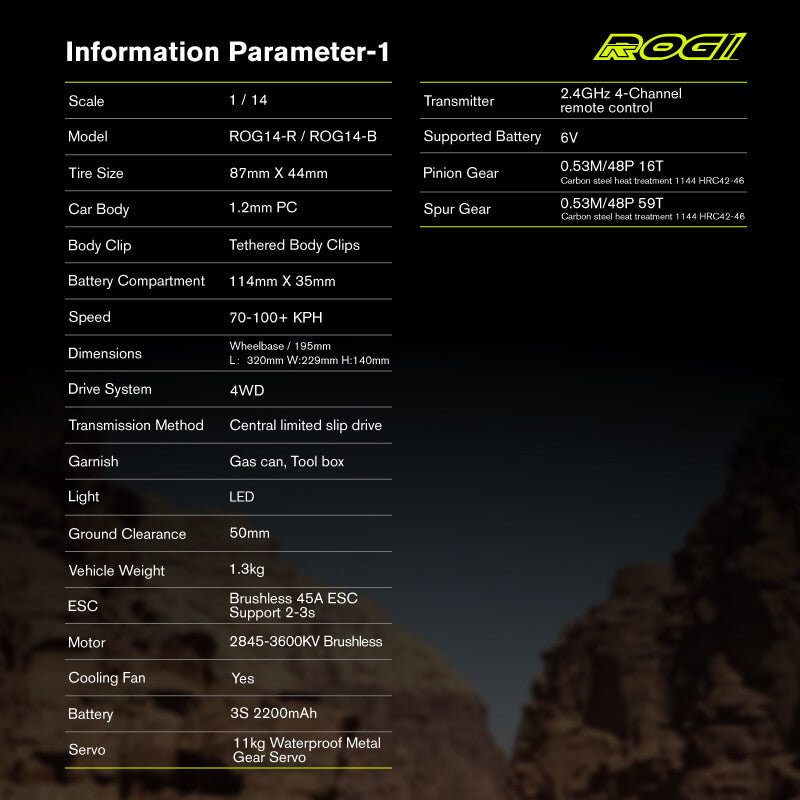The image size is (800, 800).
Task: Click the Central limited slip drive text
Action: (x=305, y=425)
